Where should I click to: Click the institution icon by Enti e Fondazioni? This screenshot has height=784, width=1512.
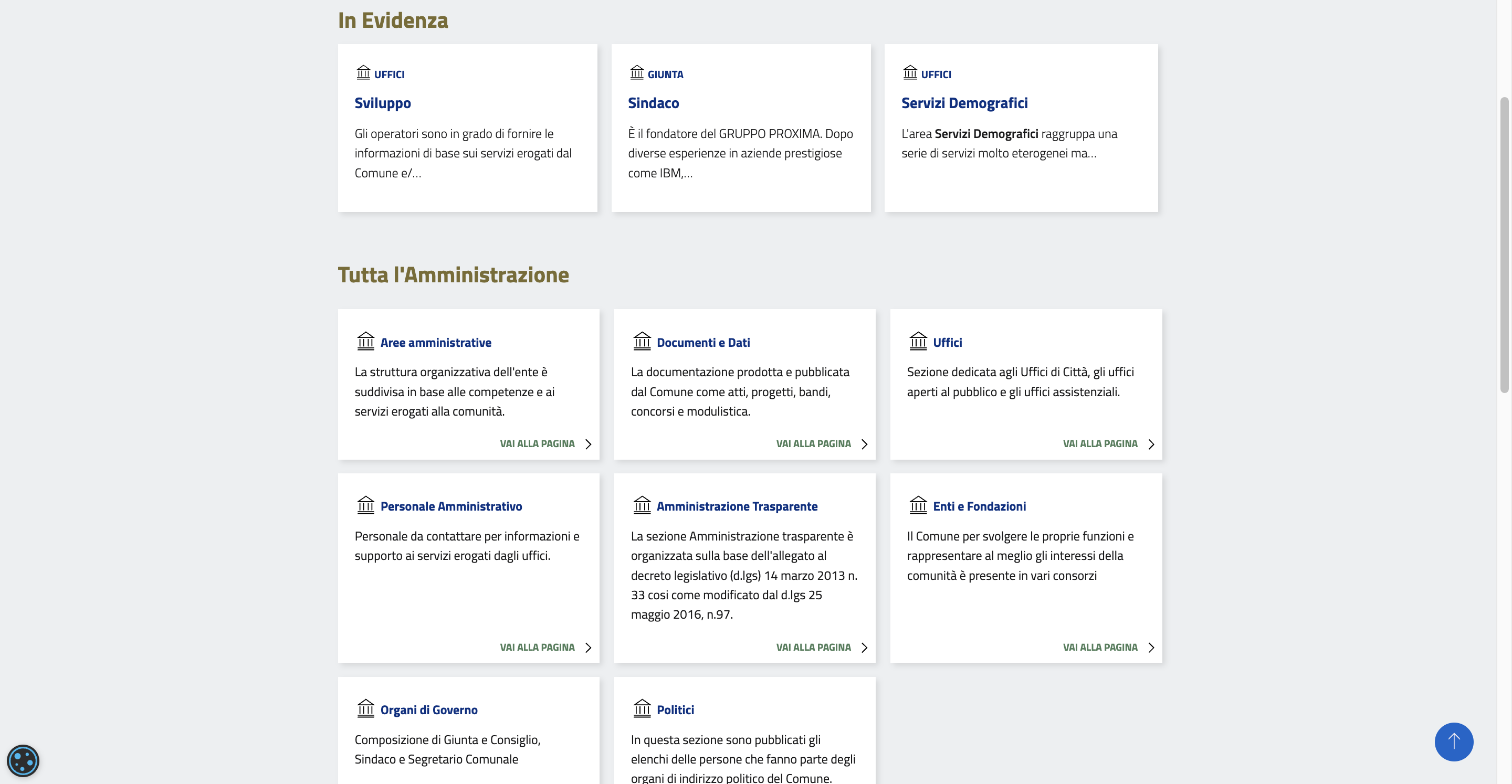click(x=918, y=505)
